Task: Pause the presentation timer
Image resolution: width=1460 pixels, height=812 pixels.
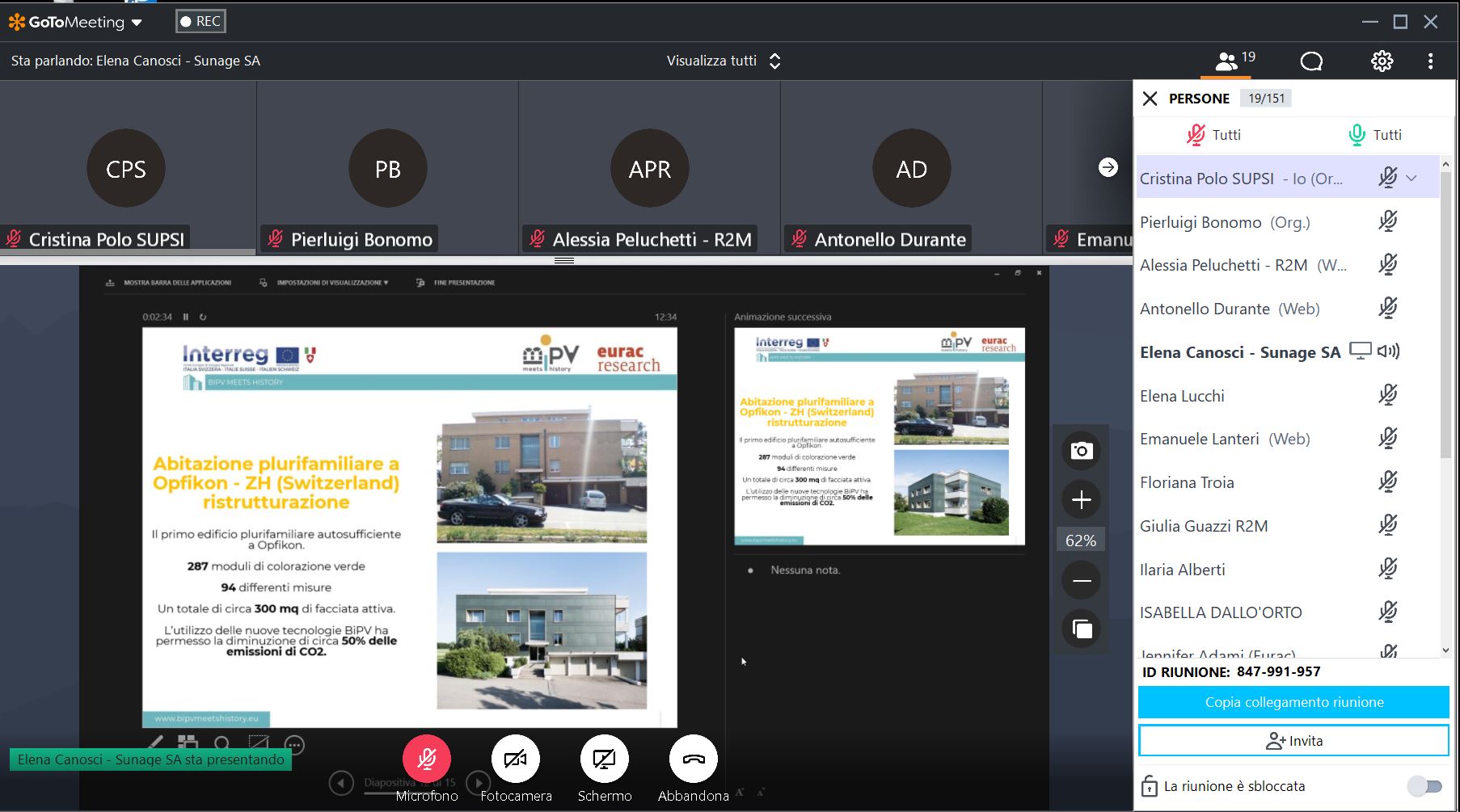Action: pyautogui.click(x=186, y=317)
